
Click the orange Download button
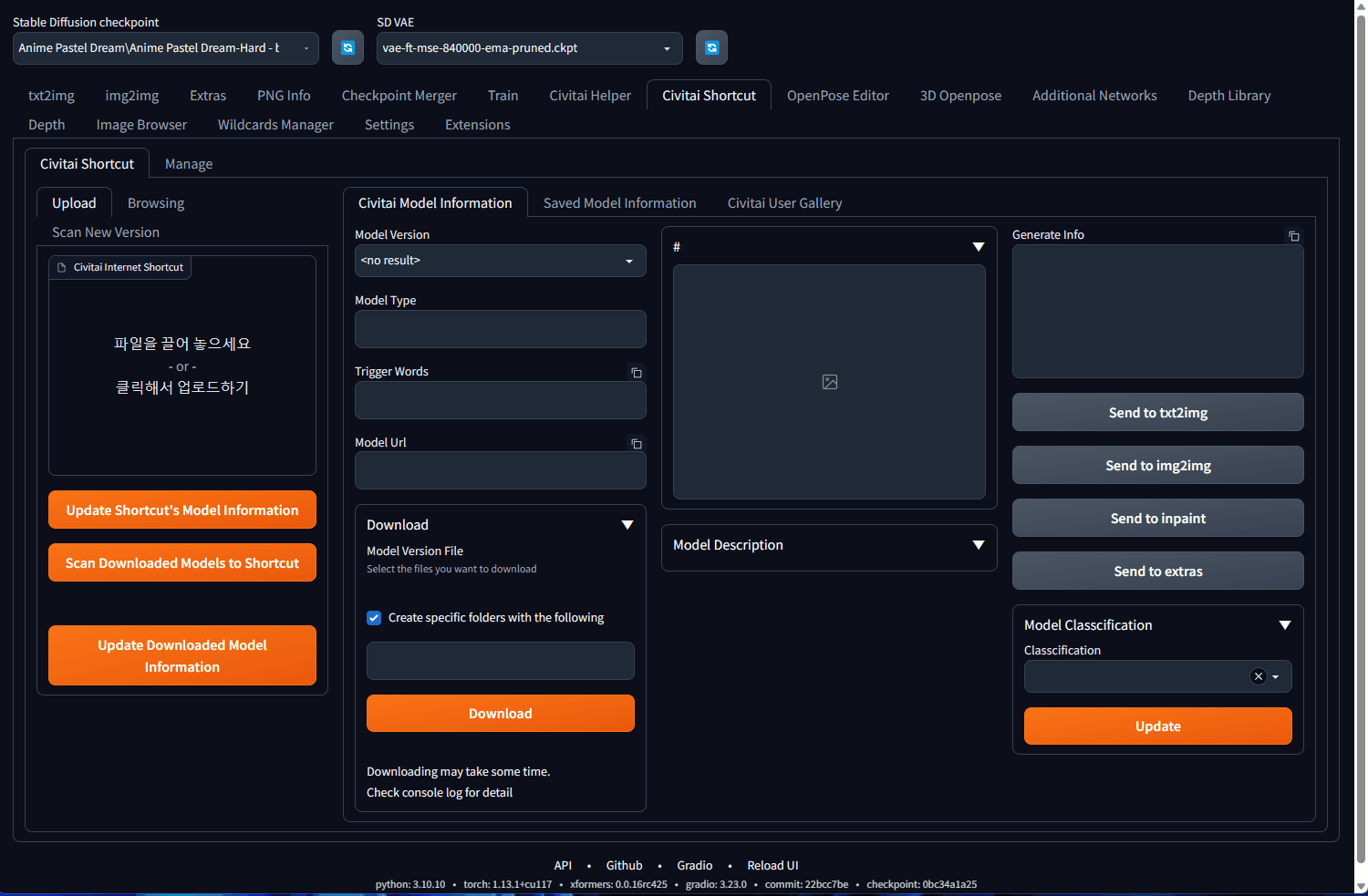coord(501,714)
